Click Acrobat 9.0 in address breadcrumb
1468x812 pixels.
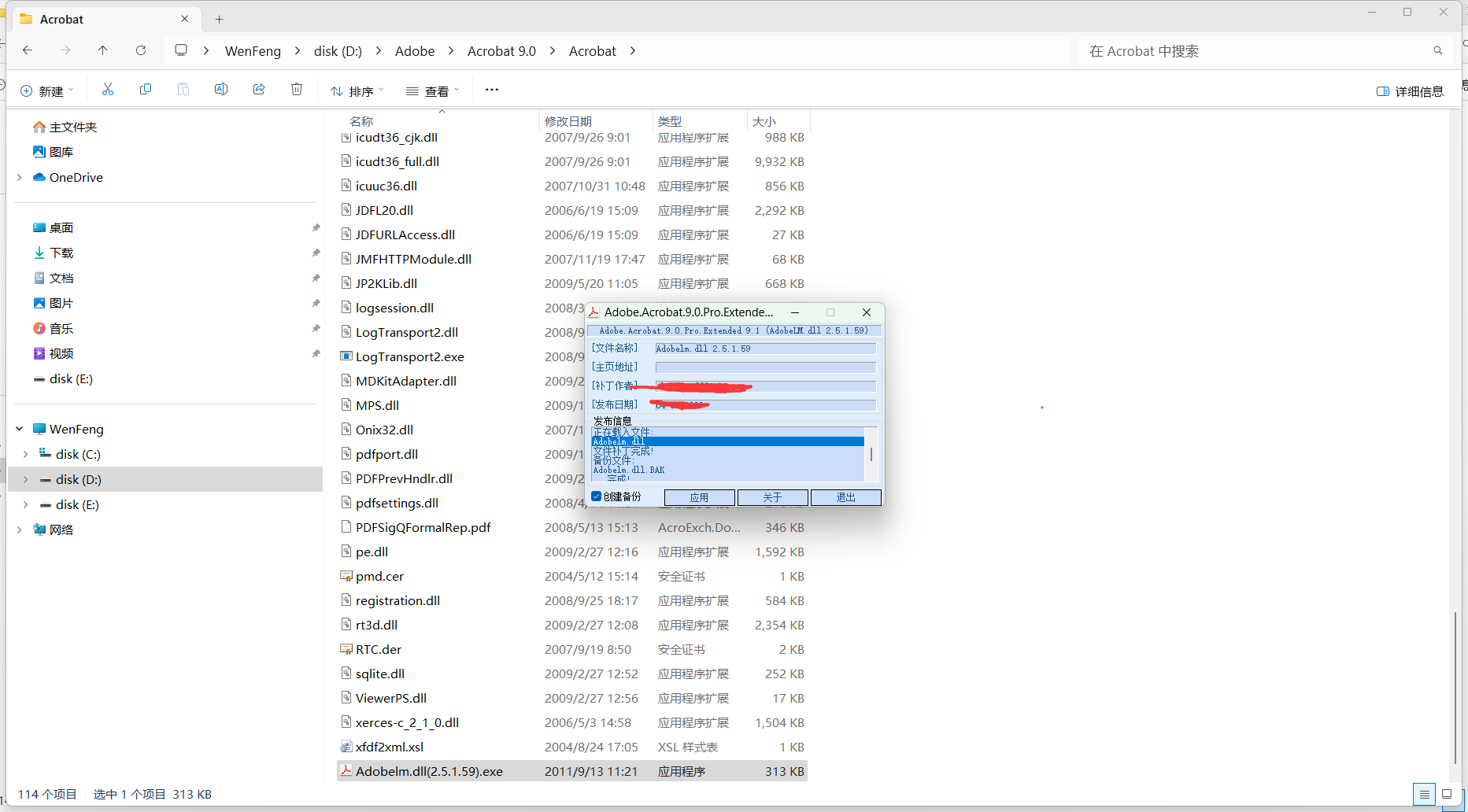pos(501,51)
